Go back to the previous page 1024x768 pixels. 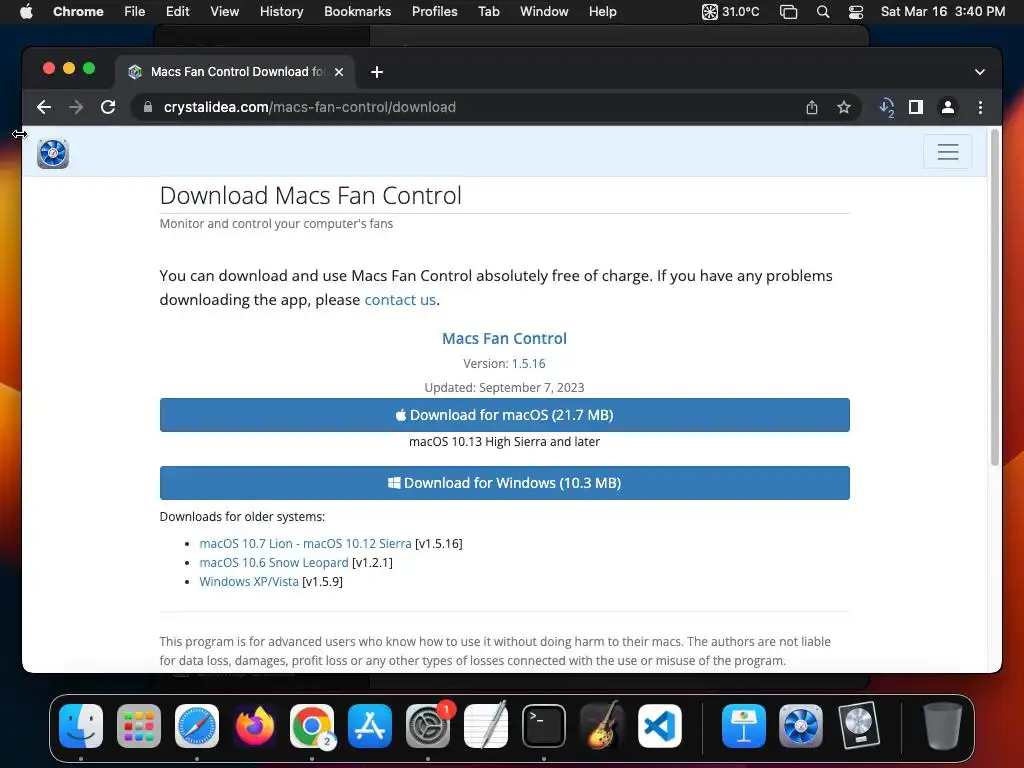click(x=44, y=107)
